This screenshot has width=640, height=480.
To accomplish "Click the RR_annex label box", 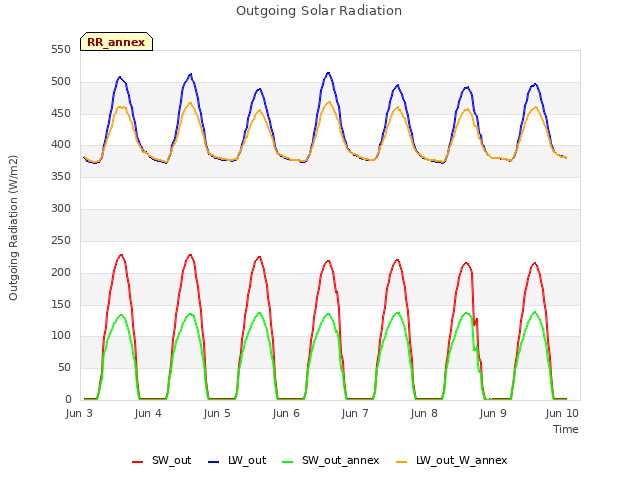I will [116, 42].
